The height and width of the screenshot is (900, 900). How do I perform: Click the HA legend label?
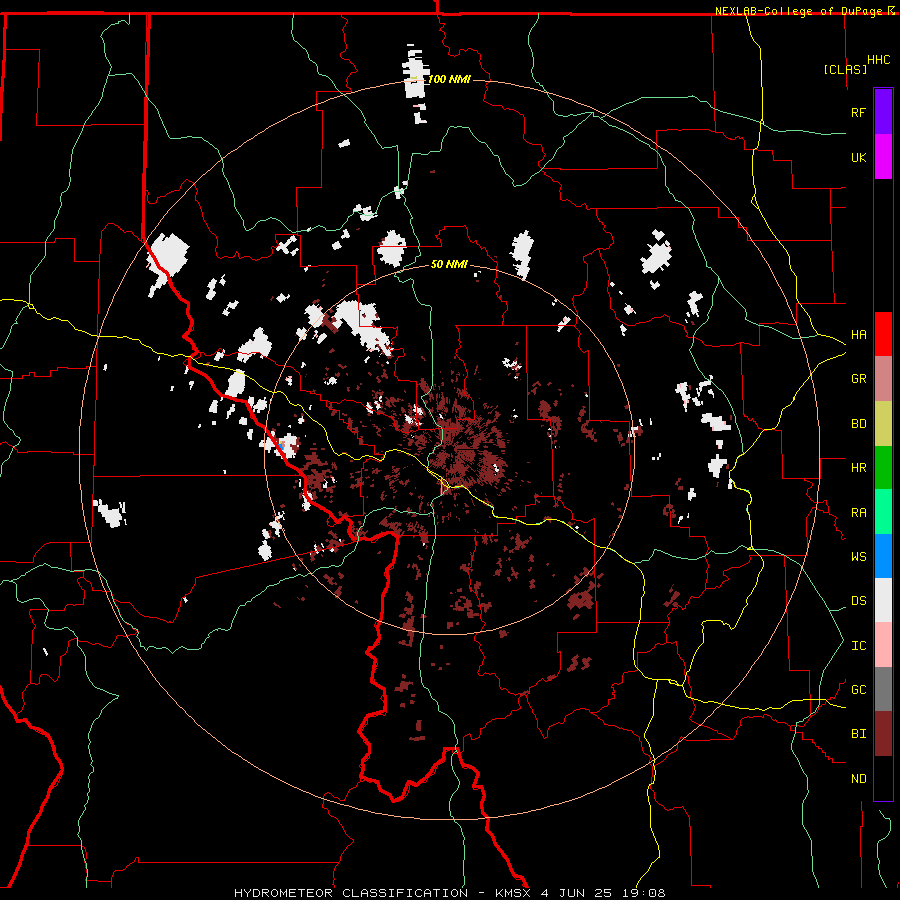[x=858, y=334]
